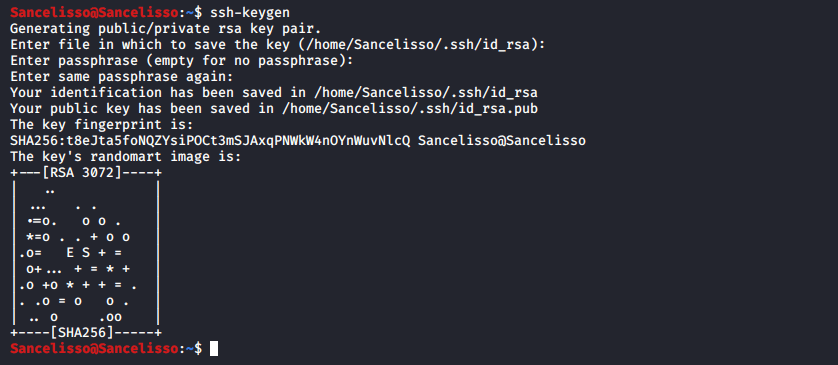Click Sancelisso@Sancelisso comment after the fingerprint
This screenshot has height=365, width=838.
tap(502, 141)
